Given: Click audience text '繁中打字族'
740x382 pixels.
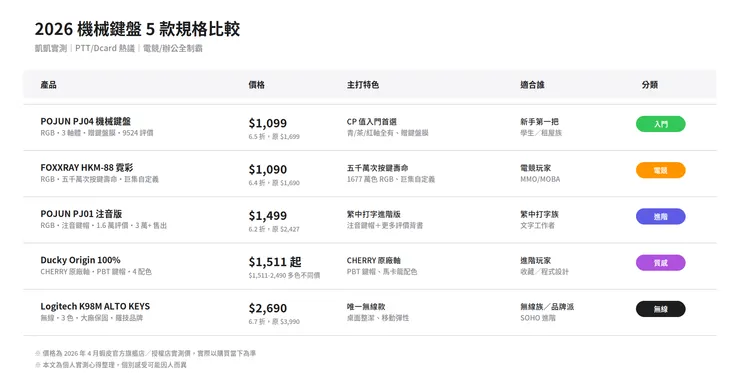Looking at the screenshot, I should pos(539,214).
